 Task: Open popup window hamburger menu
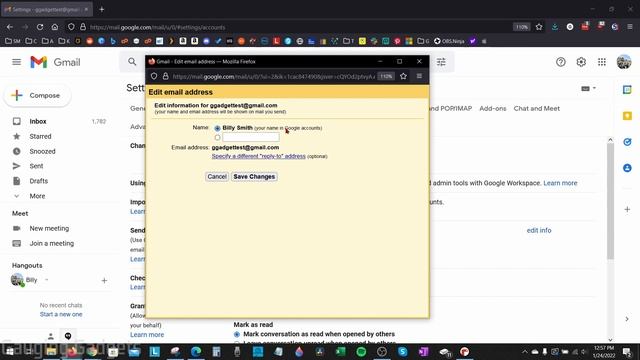pyautogui.click(x=419, y=76)
